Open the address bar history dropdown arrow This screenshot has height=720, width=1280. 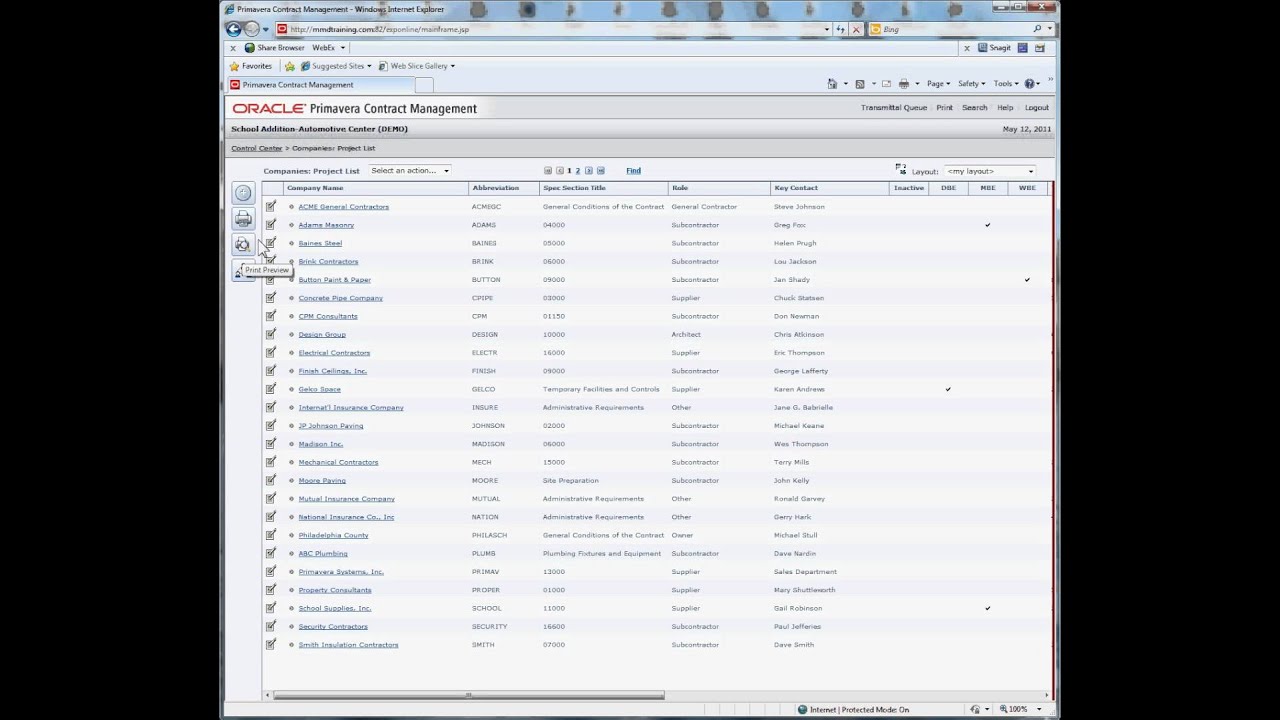click(x=827, y=29)
